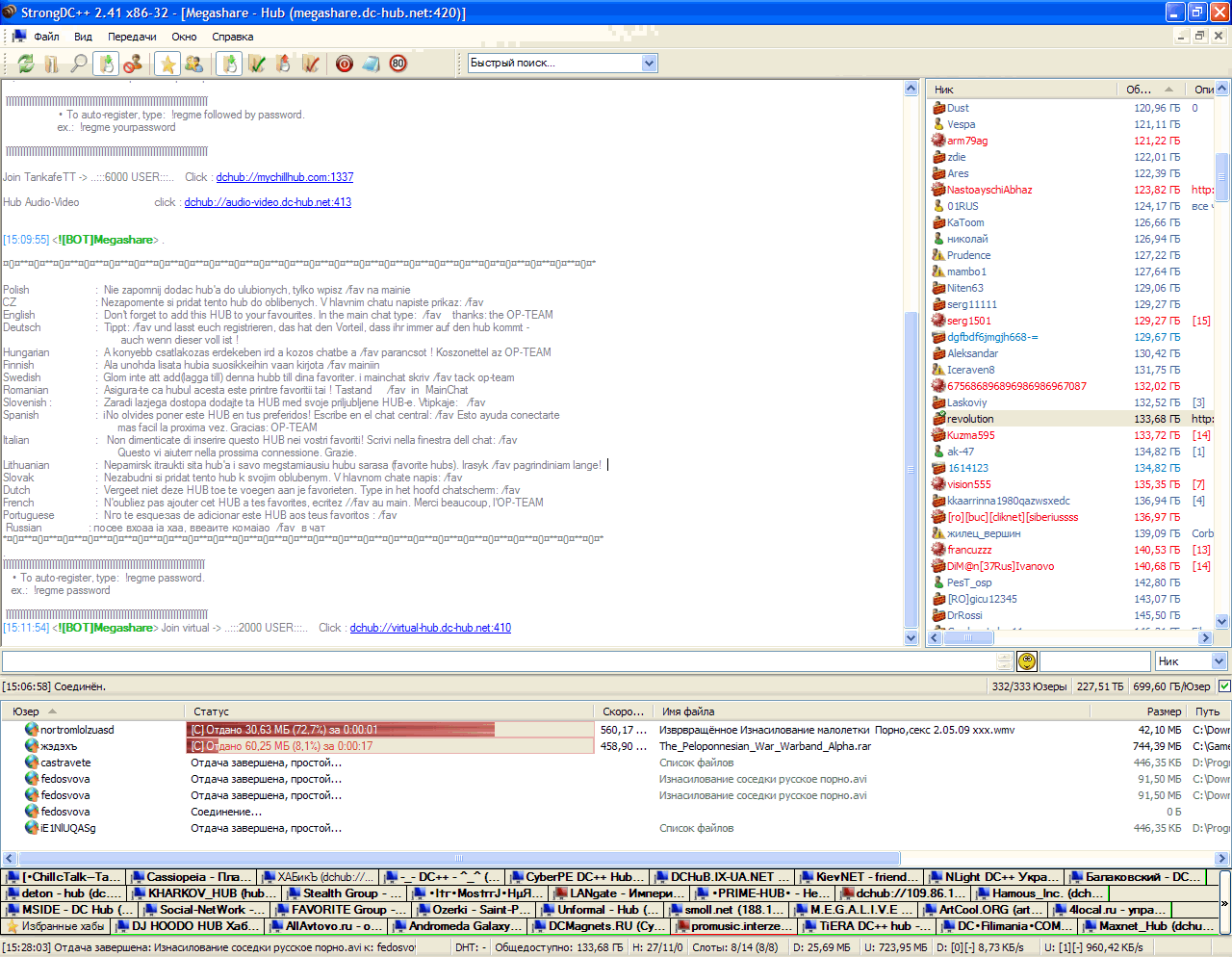Open the Notepad toolbar icon

click(x=371, y=64)
